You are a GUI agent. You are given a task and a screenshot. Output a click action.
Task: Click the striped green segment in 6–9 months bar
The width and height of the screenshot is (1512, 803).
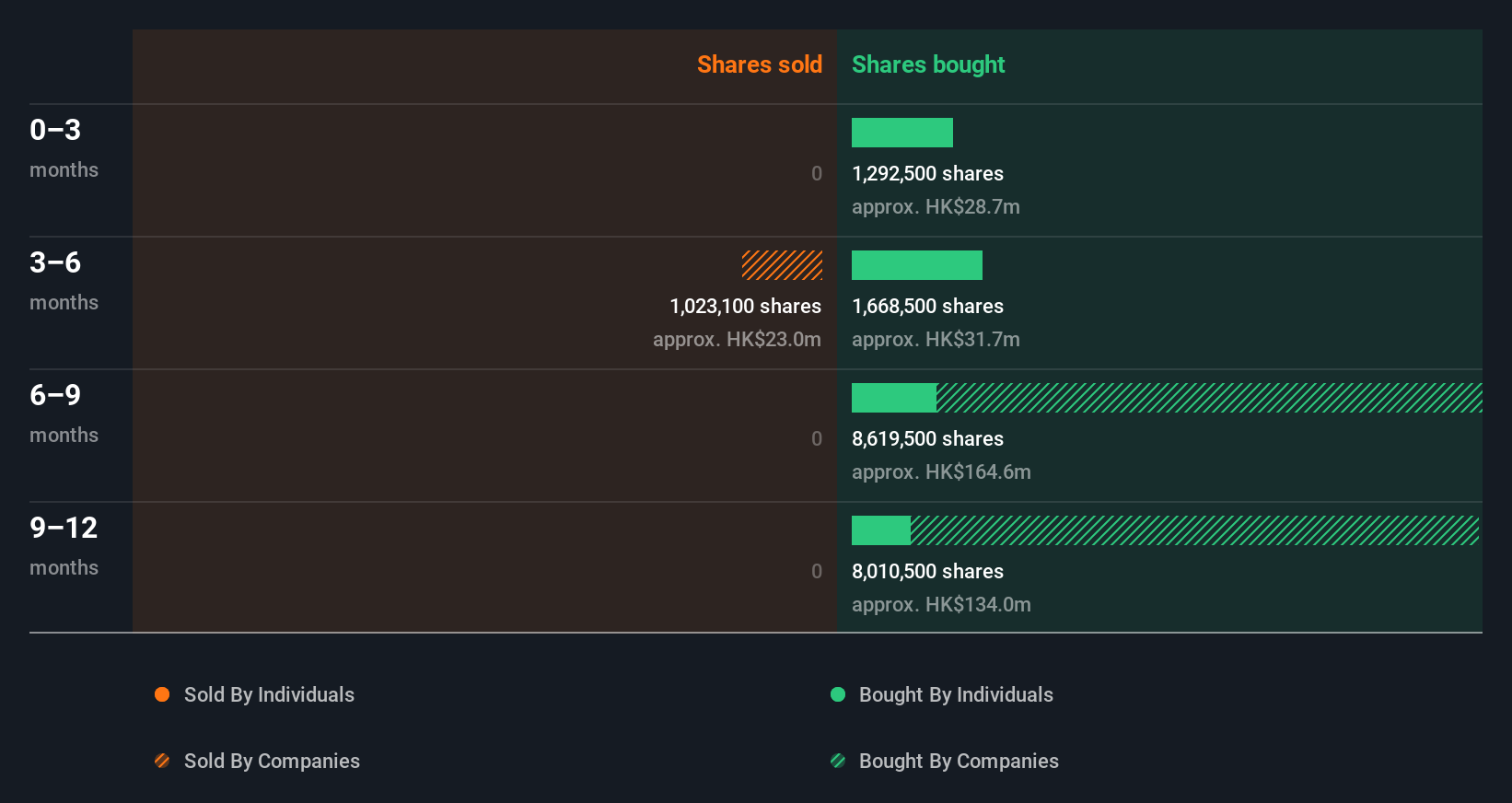pos(1209,398)
